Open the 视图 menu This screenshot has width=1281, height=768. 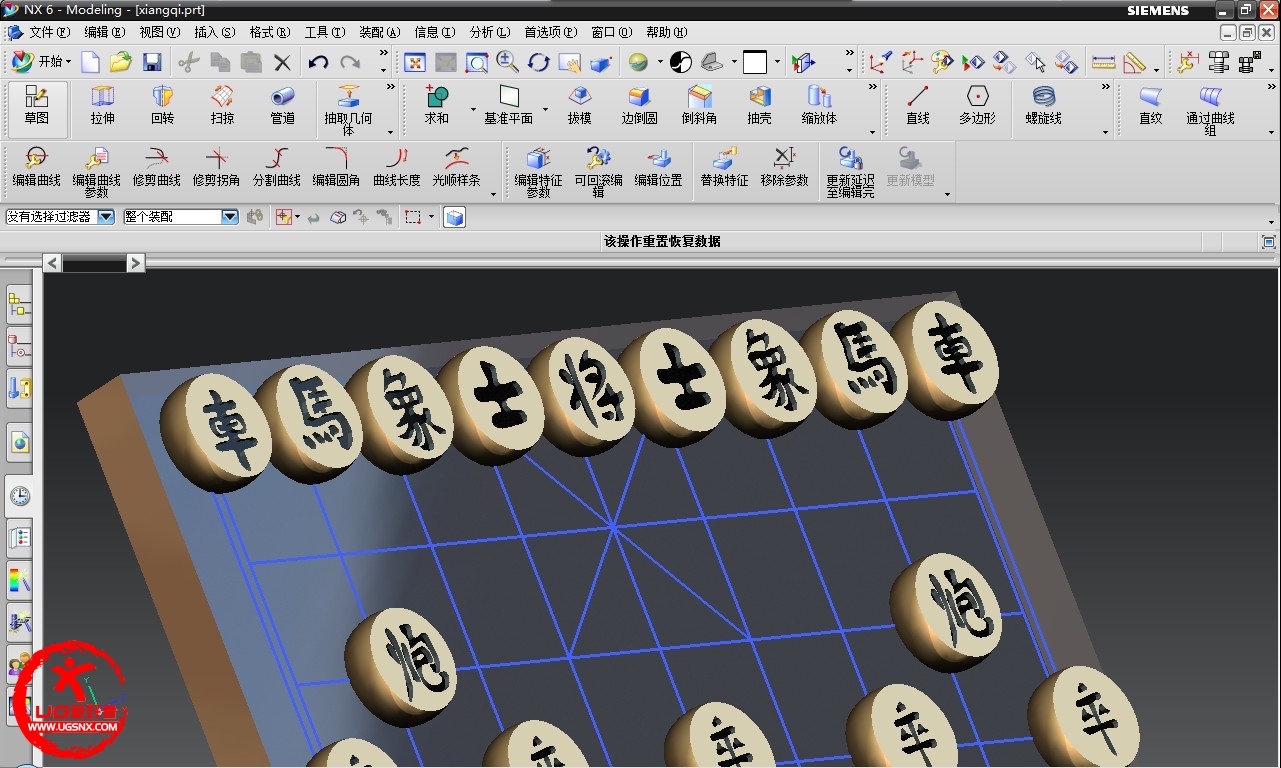(160, 32)
